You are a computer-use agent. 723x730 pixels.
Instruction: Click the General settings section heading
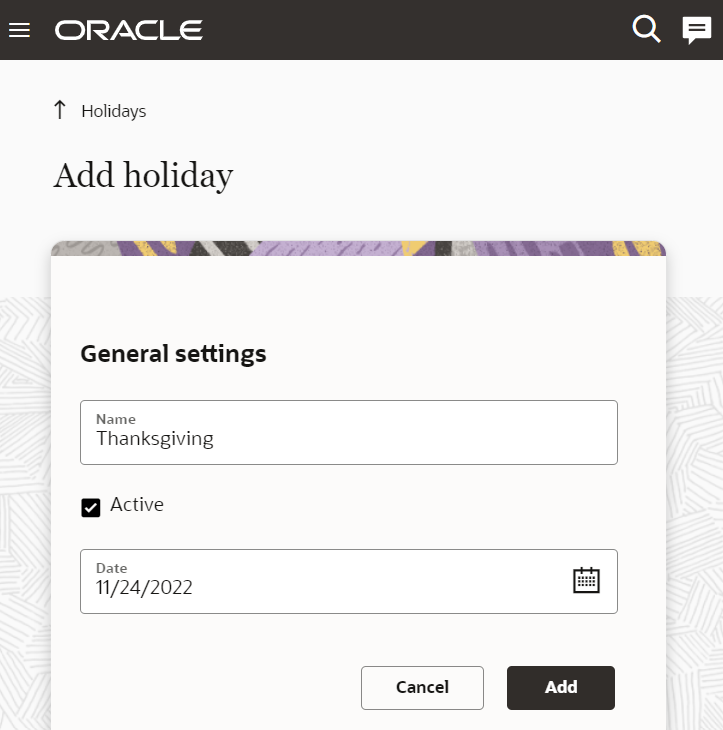tap(173, 353)
